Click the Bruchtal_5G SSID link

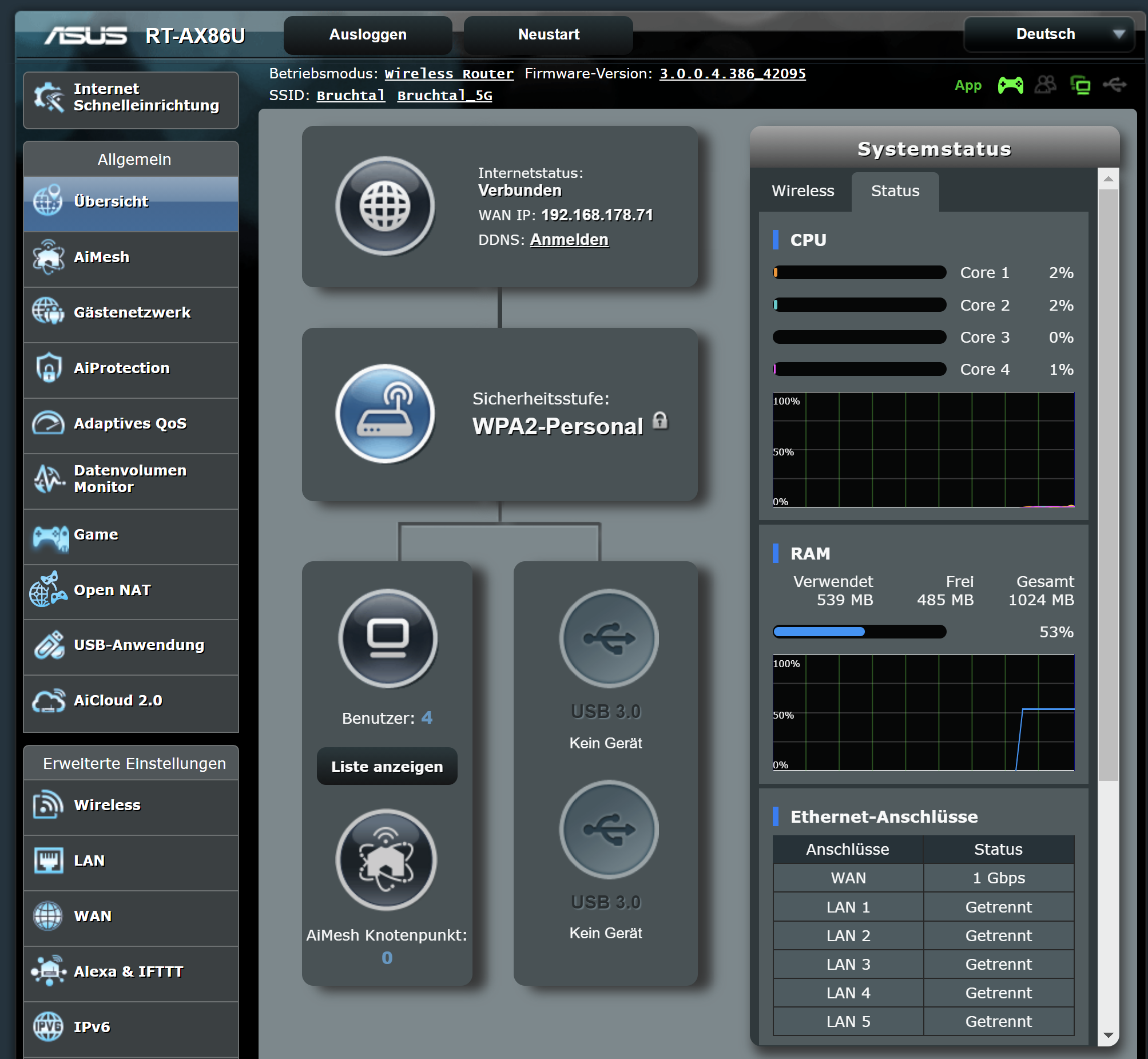point(444,96)
